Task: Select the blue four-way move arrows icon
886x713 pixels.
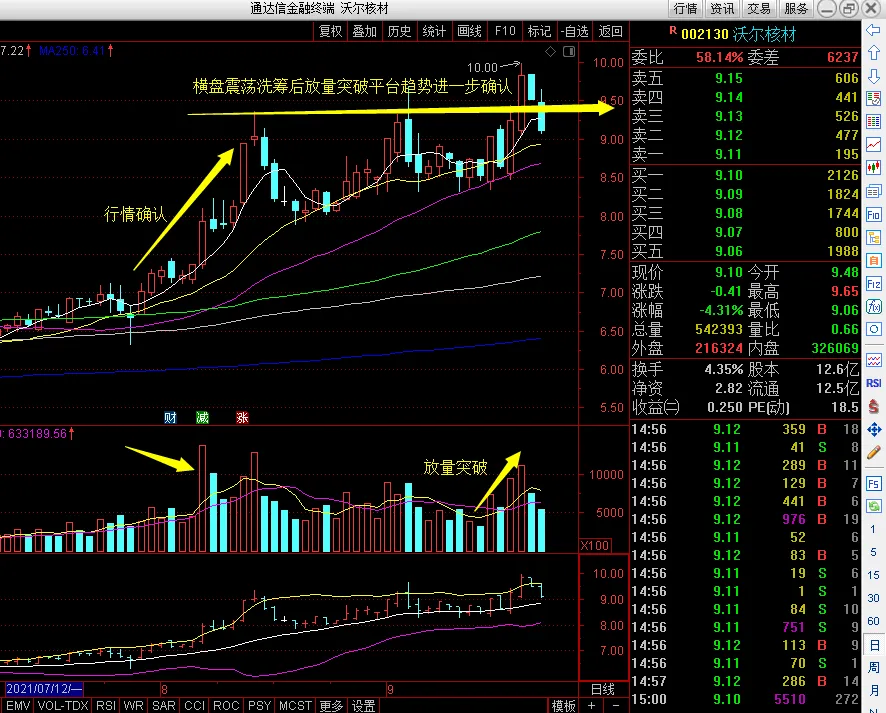Action: [x=874, y=429]
